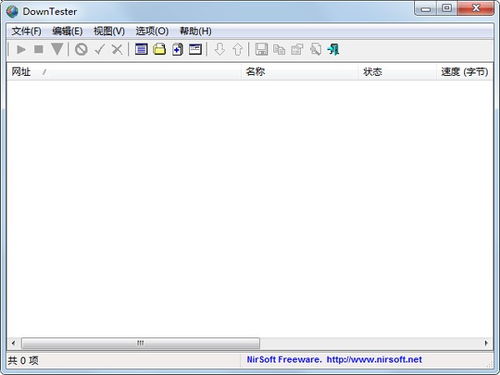Click the NirSoft website link in status bar
Screen dimensions: 500x375
pos(334,360)
